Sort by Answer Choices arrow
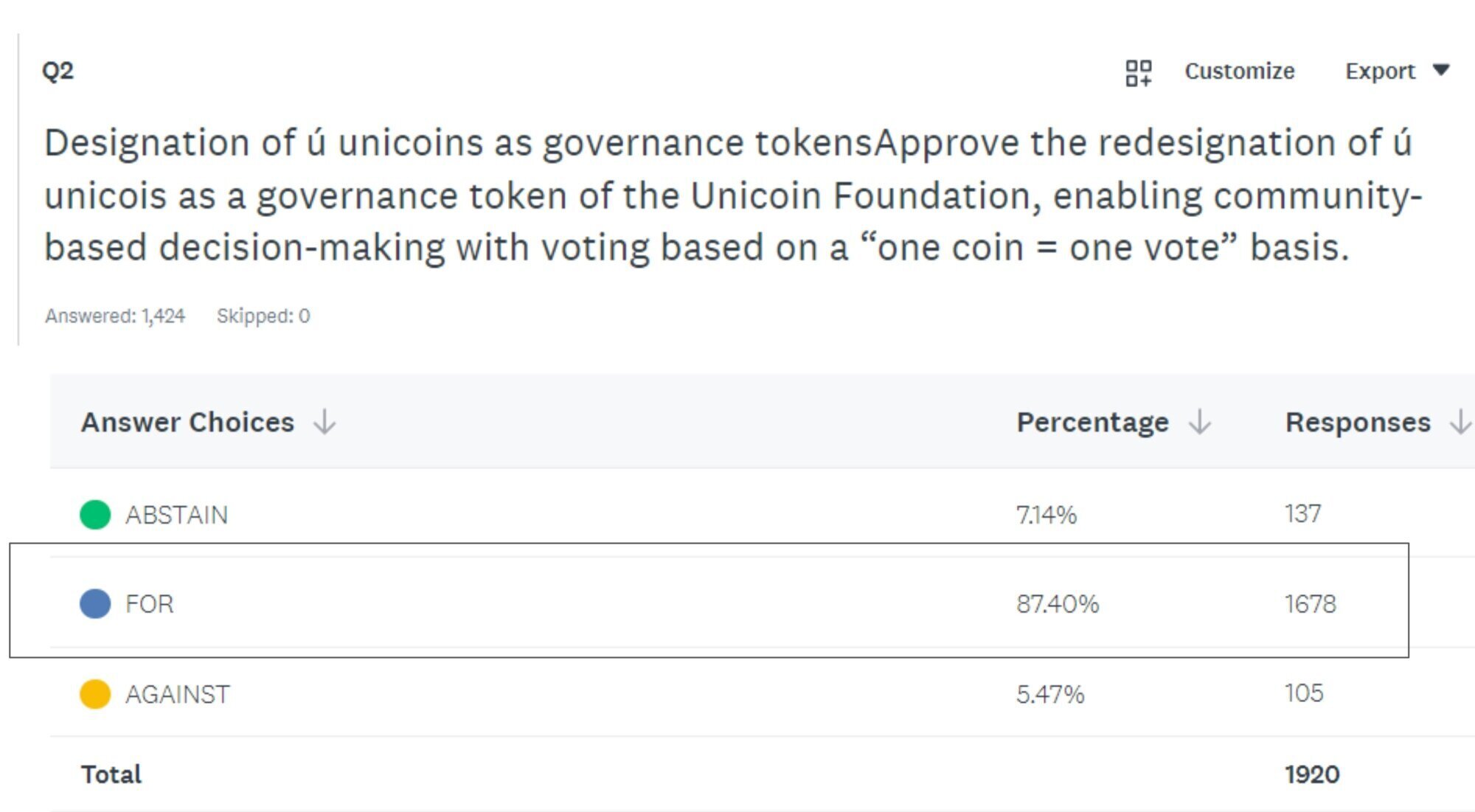The width and height of the screenshot is (1475, 812). tap(324, 423)
